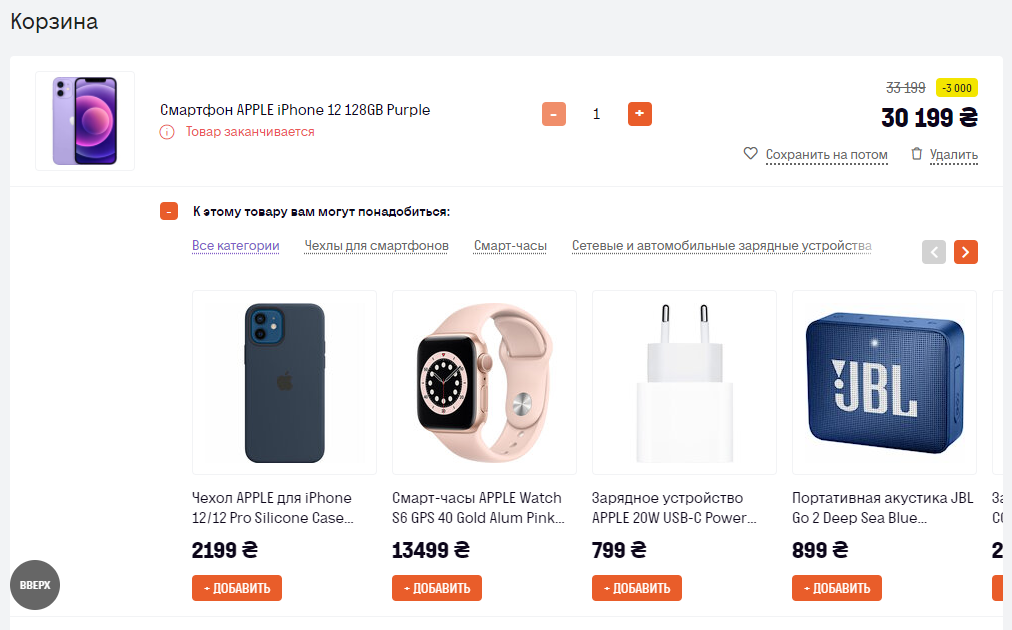Select the 'Все категории' tab
Screen dimensions: 1012x630
(236, 246)
